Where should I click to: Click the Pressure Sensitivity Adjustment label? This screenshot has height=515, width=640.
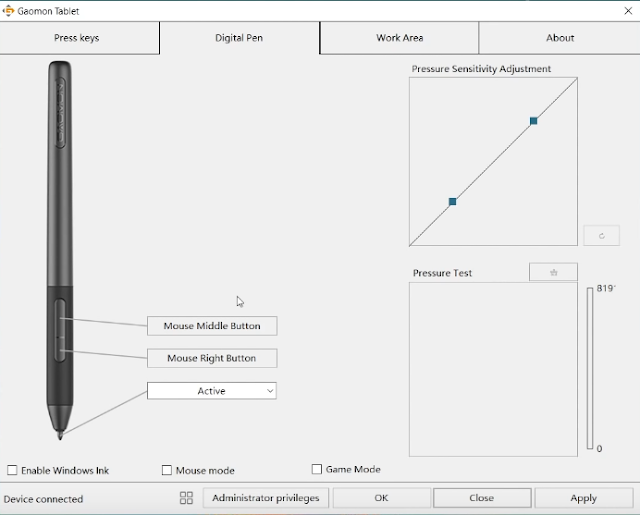tap(481, 69)
